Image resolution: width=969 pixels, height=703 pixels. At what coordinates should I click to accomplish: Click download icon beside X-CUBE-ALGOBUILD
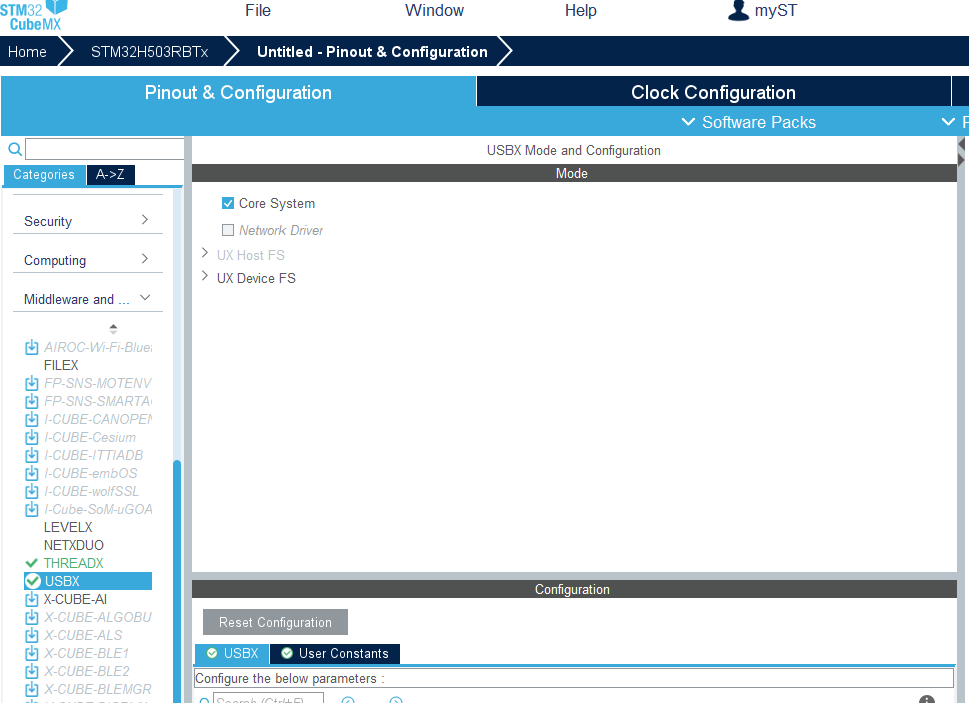[x=32, y=617]
